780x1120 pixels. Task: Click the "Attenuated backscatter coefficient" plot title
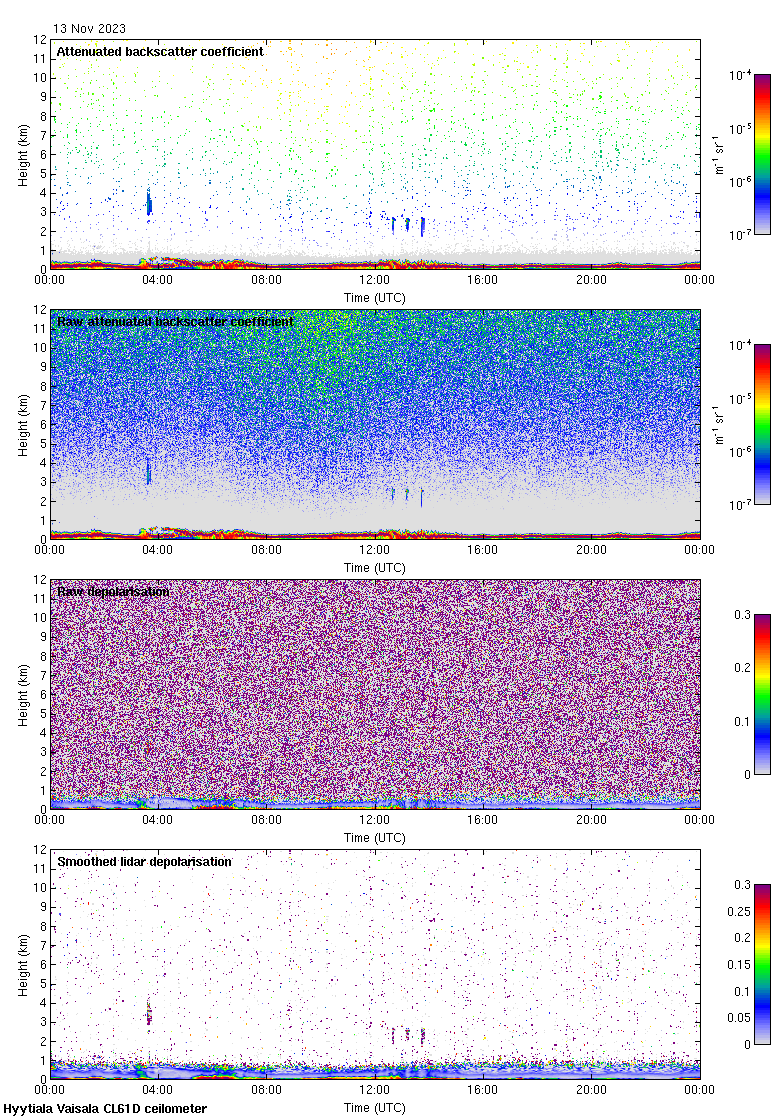point(160,51)
